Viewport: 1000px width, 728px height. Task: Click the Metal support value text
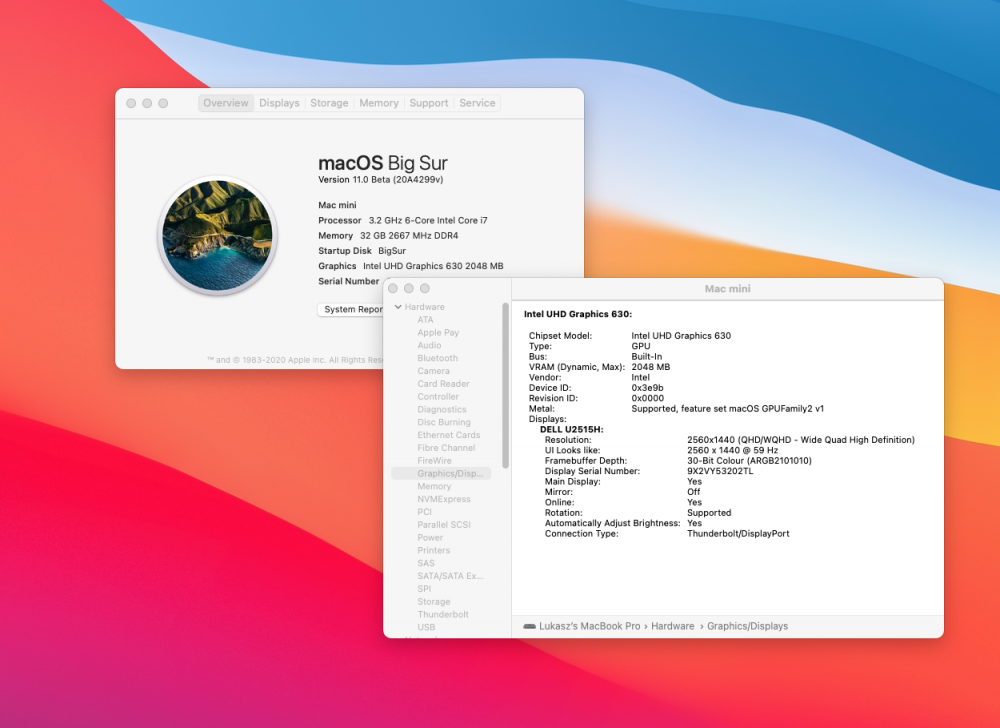(x=728, y=409)
